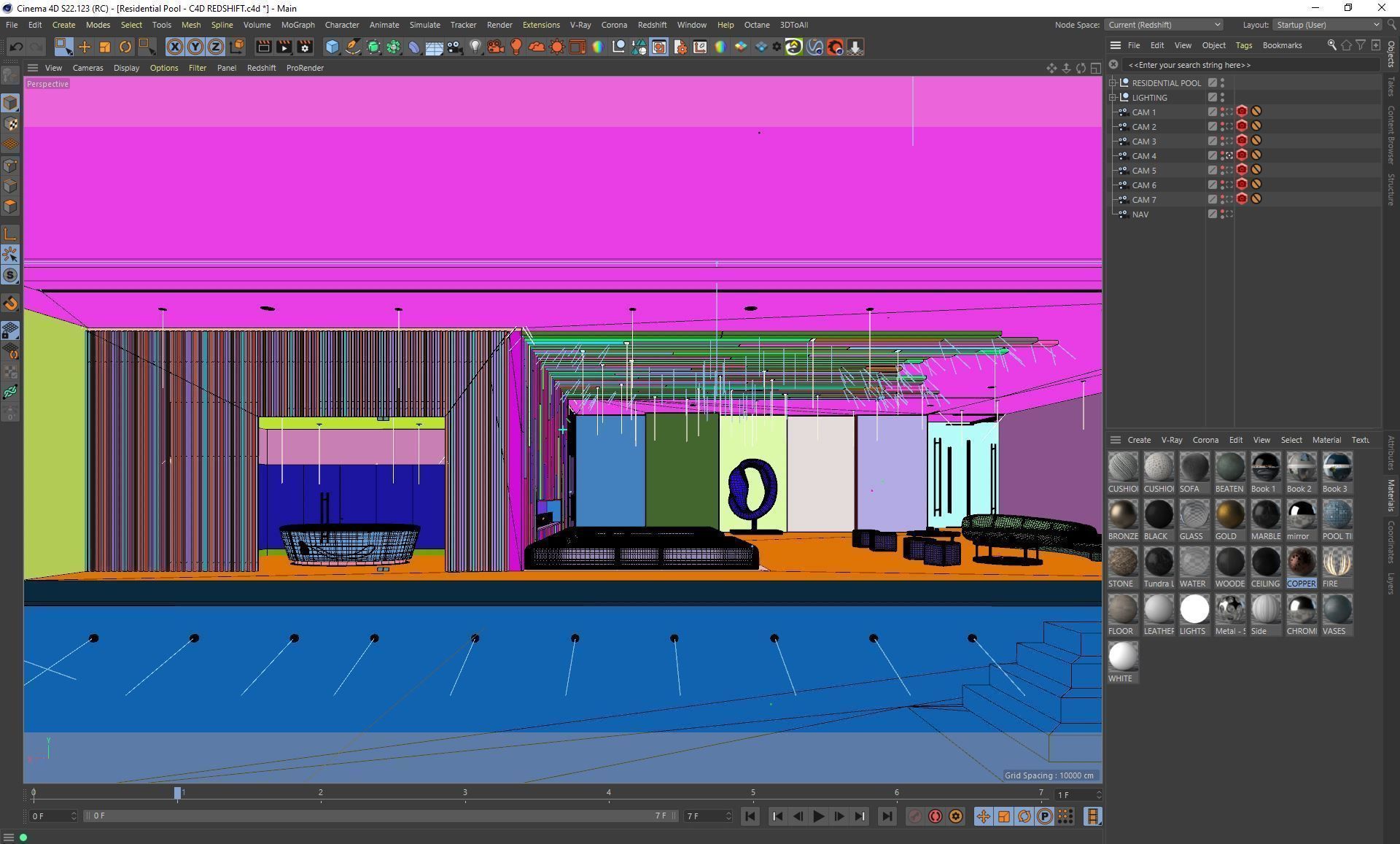
Task: Open the MoGraph menu
Action: (297, 25)
